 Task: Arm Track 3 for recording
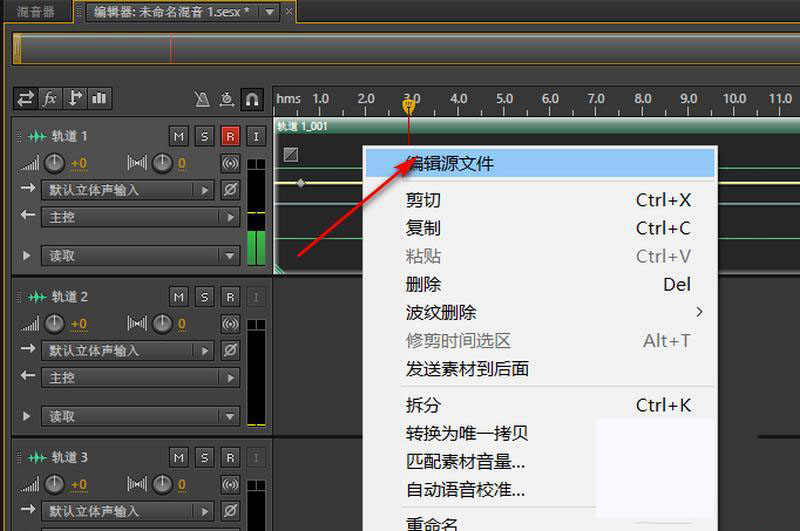(x=230, y=458)
